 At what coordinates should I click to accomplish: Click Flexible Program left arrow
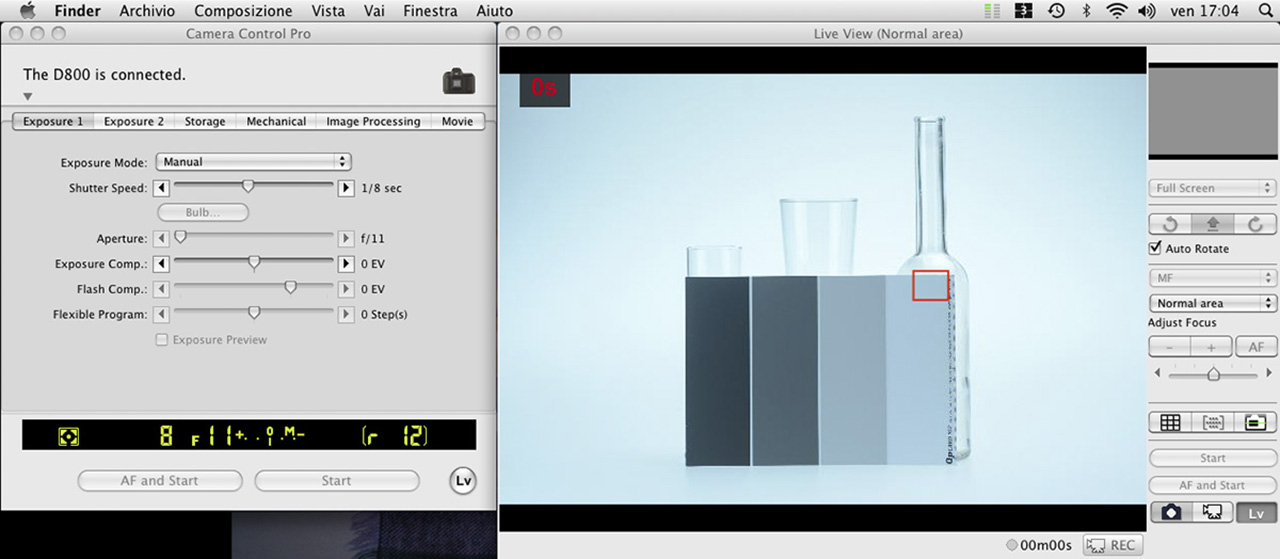pos(163,314)
